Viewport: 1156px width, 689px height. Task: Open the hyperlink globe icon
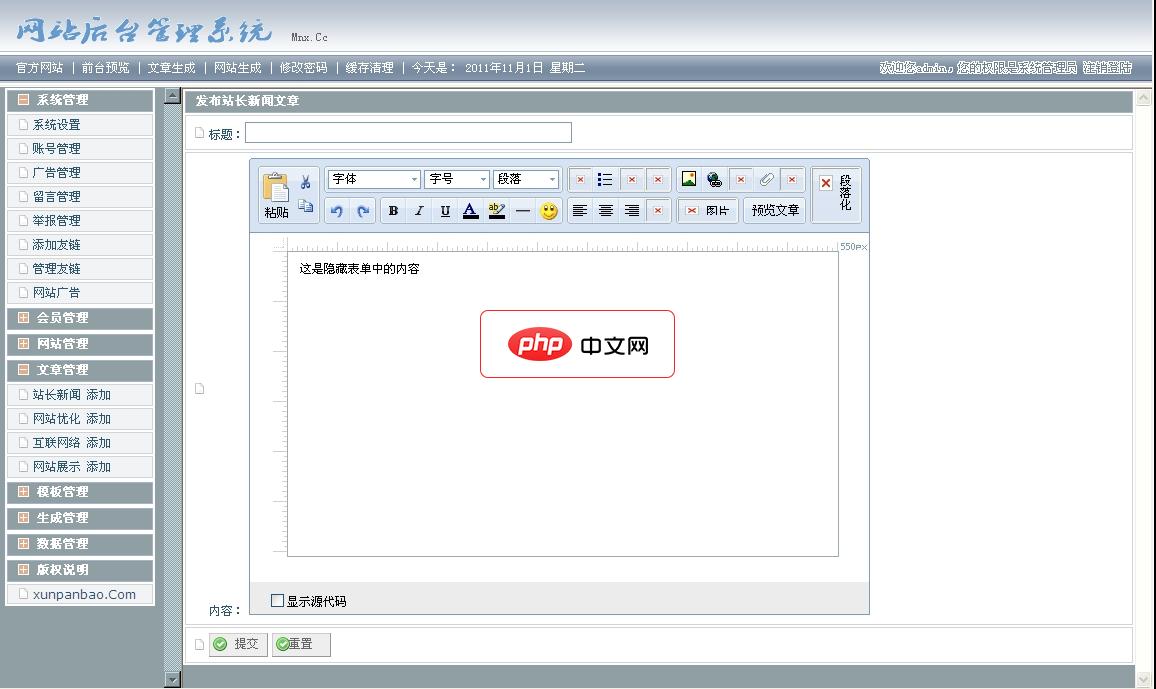[714, 180]
